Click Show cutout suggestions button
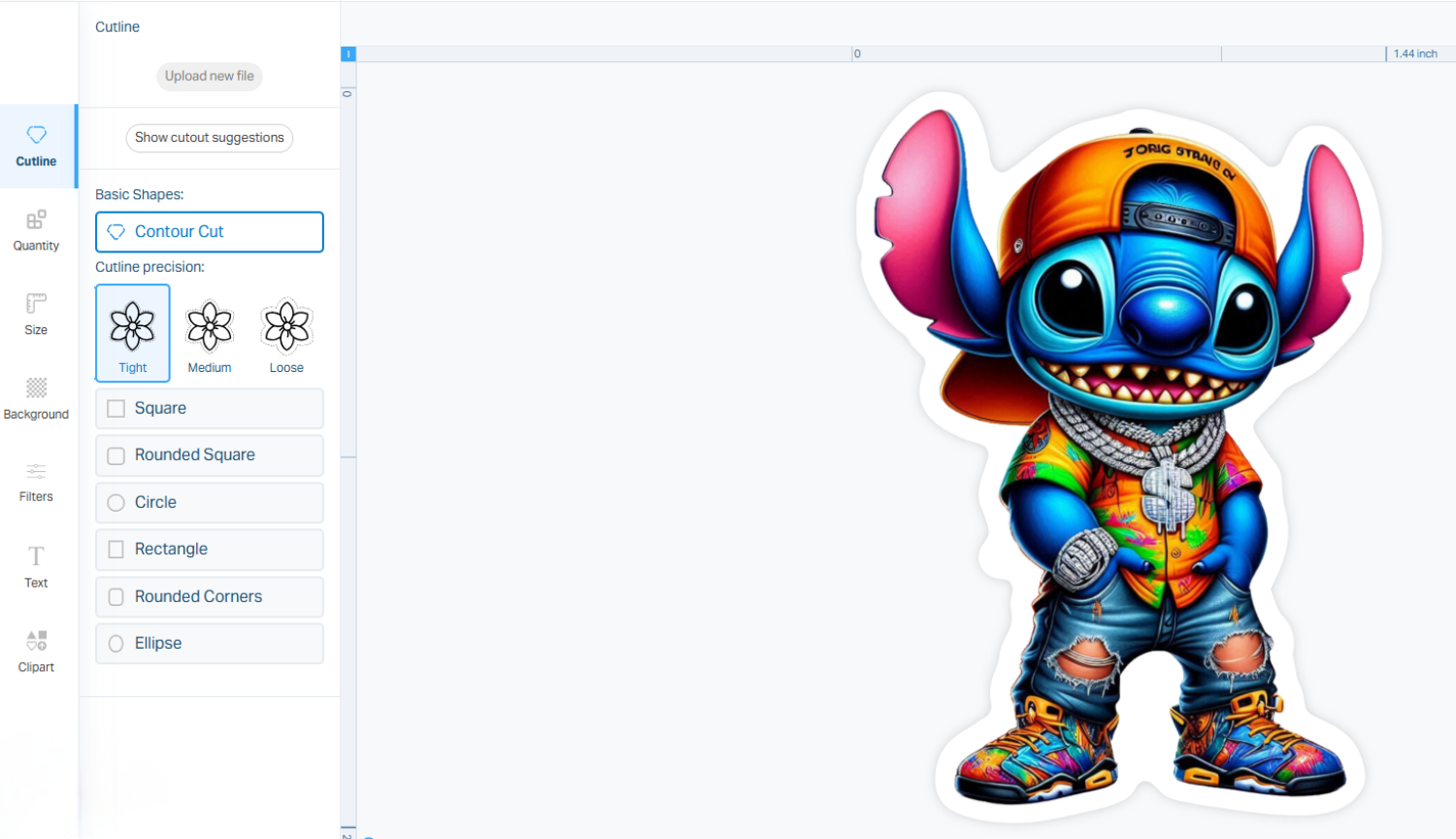Image resolution: width=1456 pixels, height=839 pixels. pyautogui.click(x=210, y=138)
